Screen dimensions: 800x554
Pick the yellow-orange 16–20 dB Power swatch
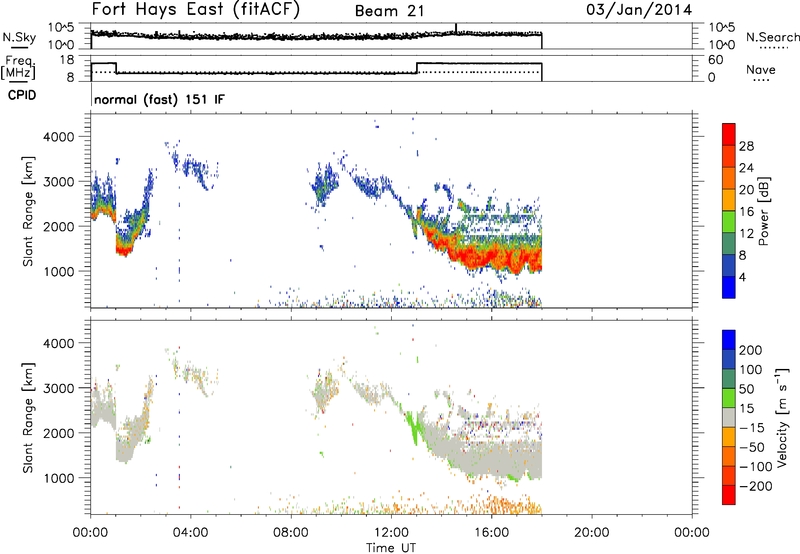pos(729,199)
